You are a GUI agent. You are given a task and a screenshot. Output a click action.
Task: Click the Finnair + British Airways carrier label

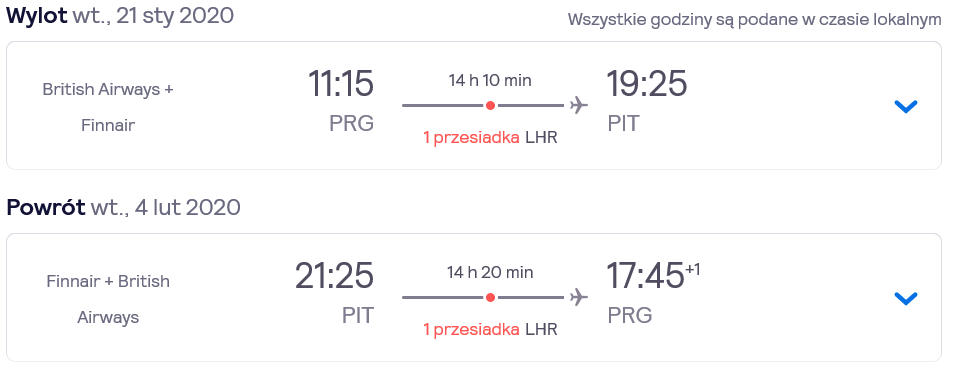tap(108, 299)
